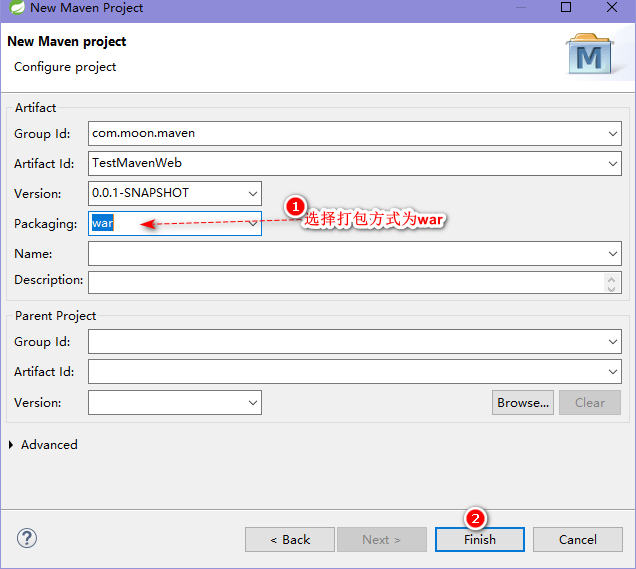Open the Parent Project Artifact Id dropdown arrow

(612, 371)
